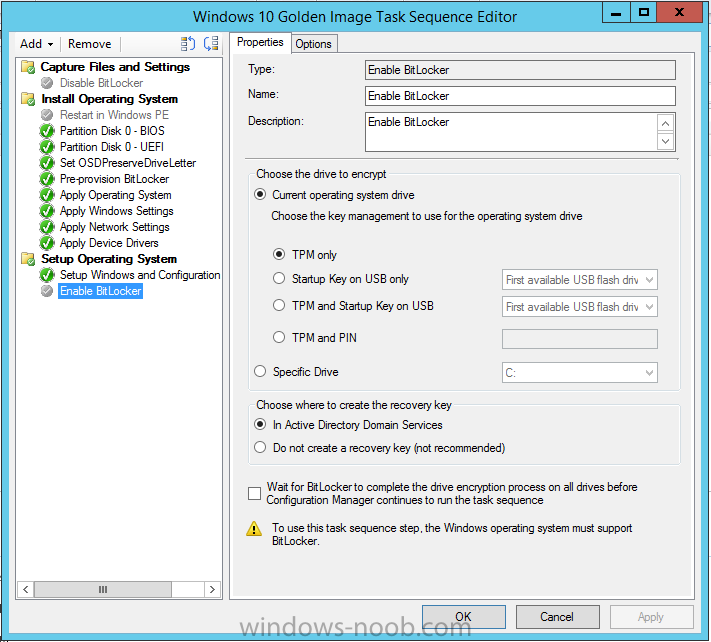Switch to the Options tab
Screen dimensions: 711x642
(x=313, y=43)
